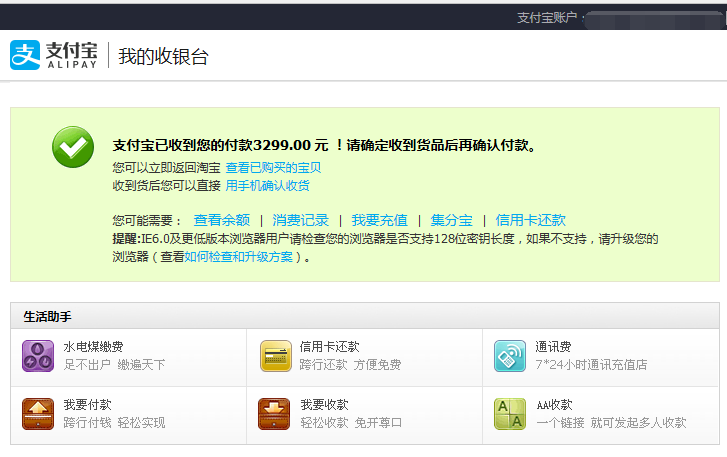Click the 生活助手 panel header

pos(365,316)
